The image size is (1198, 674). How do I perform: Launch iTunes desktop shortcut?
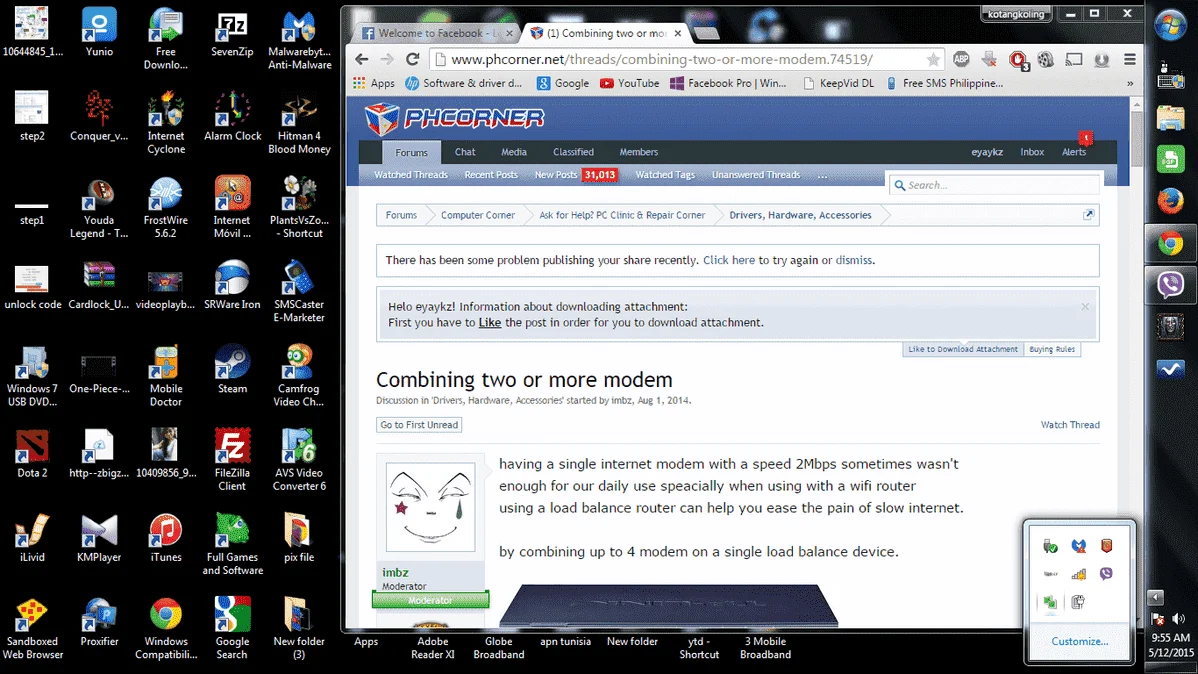pyautogui.click(x=166, y=537)
